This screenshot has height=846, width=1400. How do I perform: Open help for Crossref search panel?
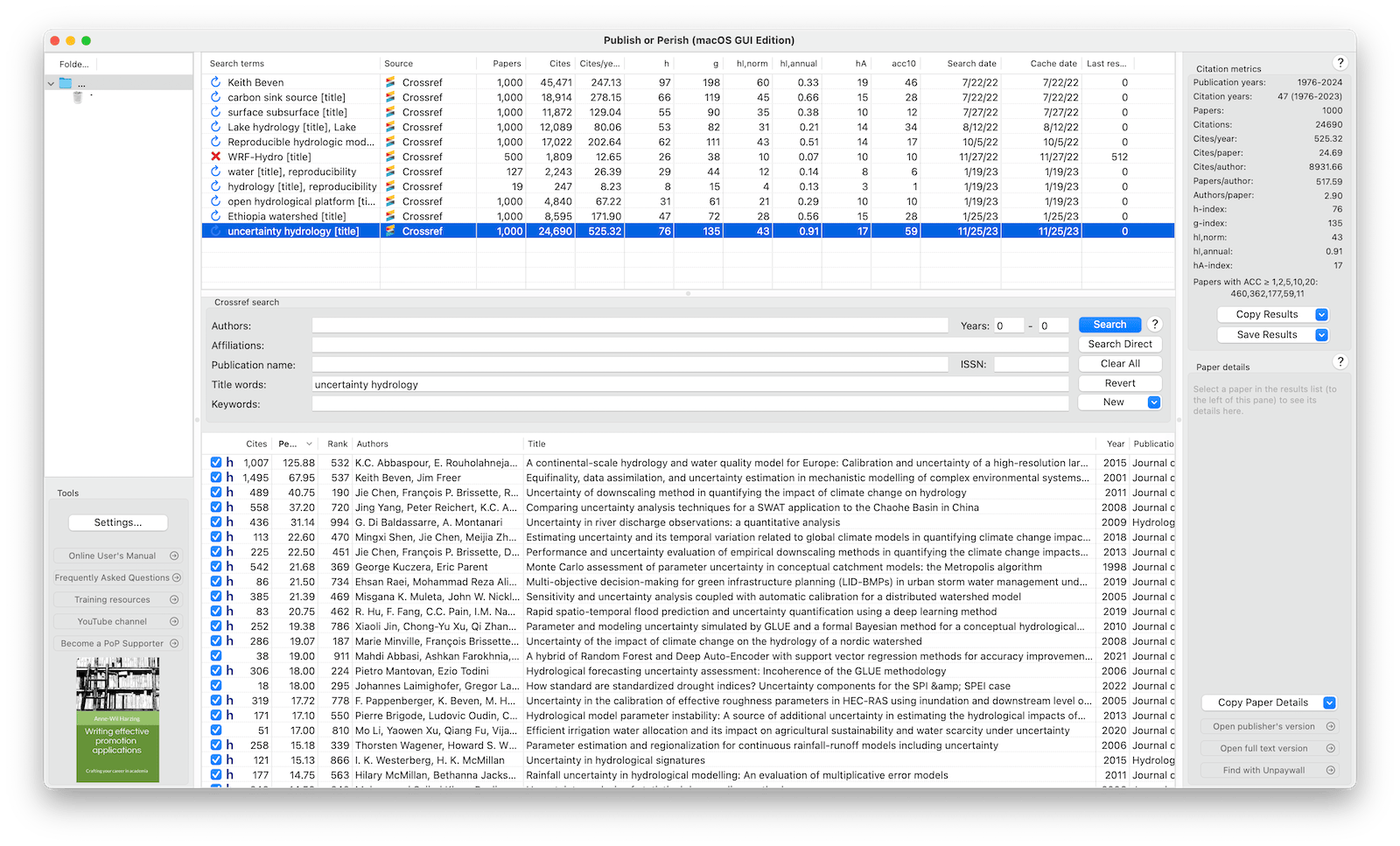pyautogui.click(x=1155, y=325)
